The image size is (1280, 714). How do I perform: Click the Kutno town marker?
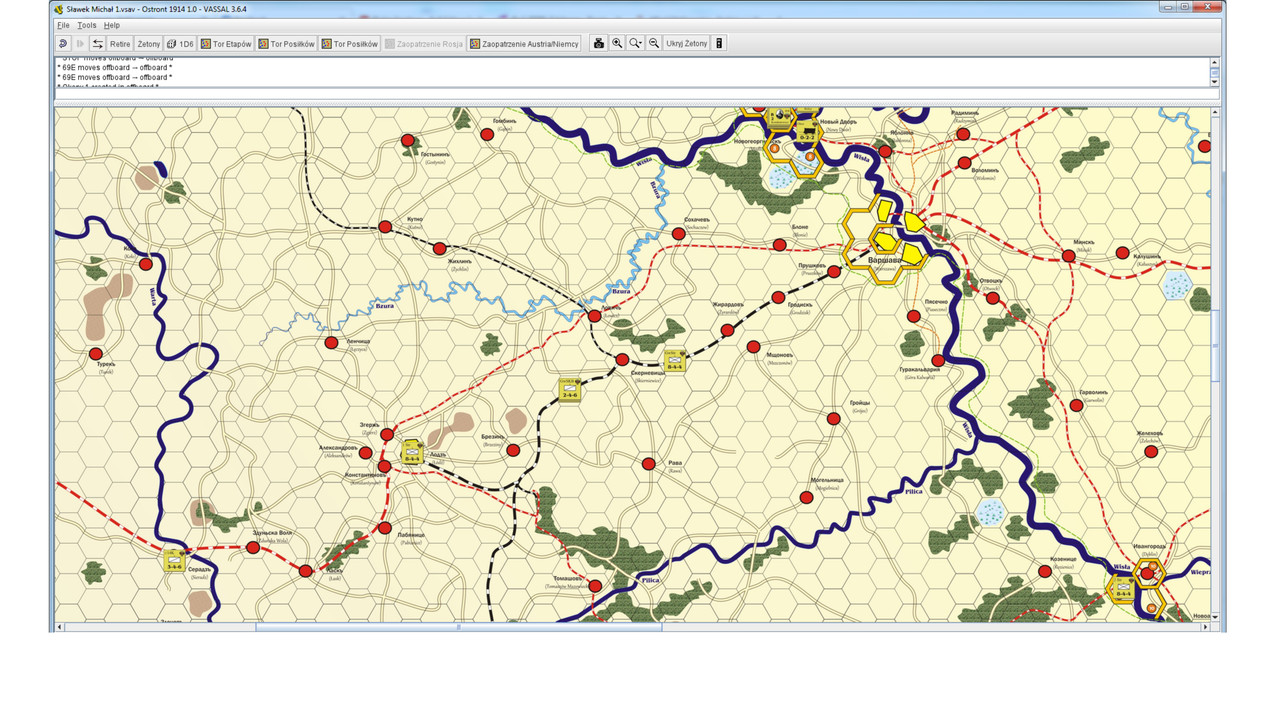385,227
